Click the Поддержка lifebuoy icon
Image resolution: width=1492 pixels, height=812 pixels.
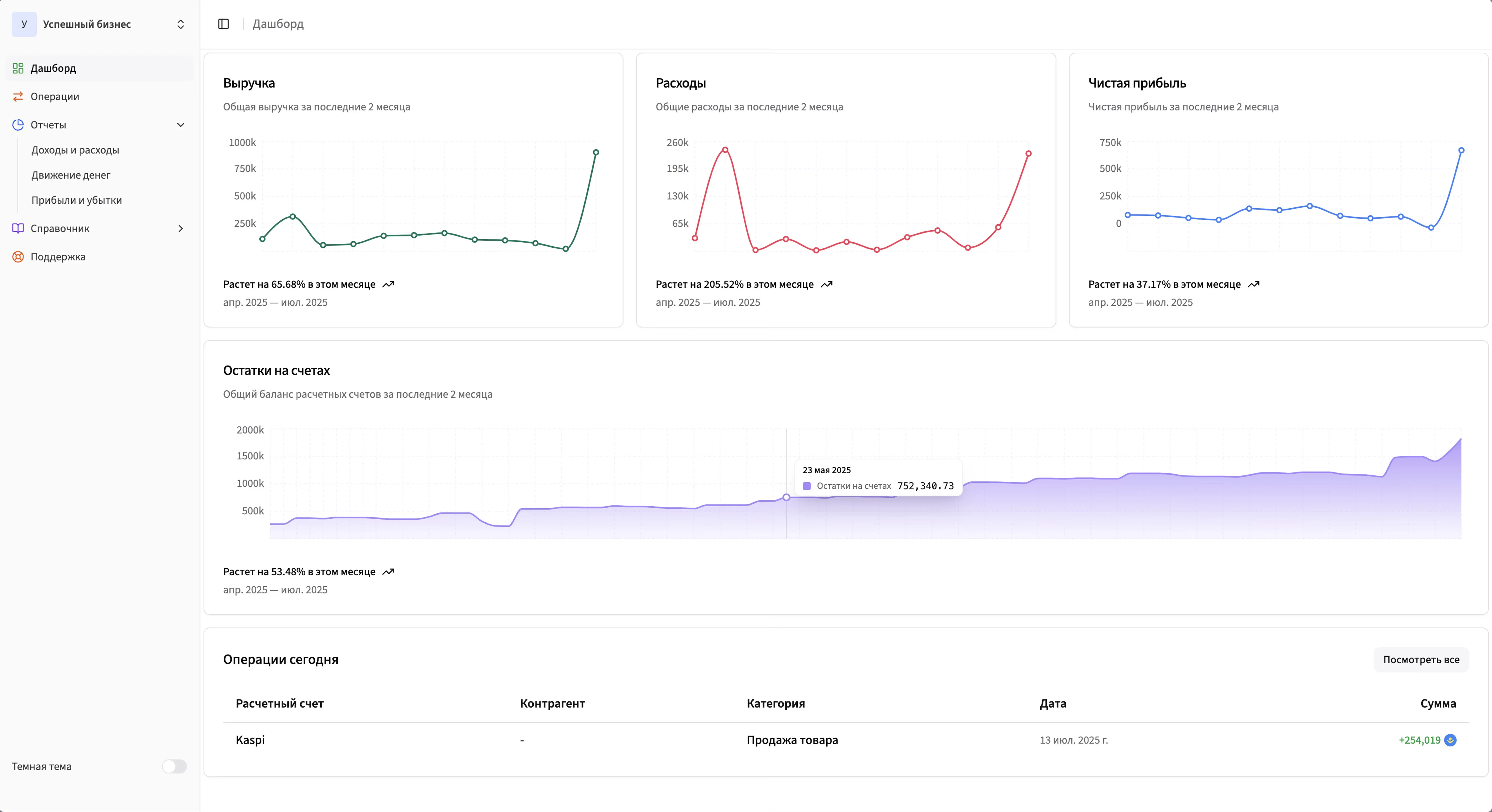18,257
